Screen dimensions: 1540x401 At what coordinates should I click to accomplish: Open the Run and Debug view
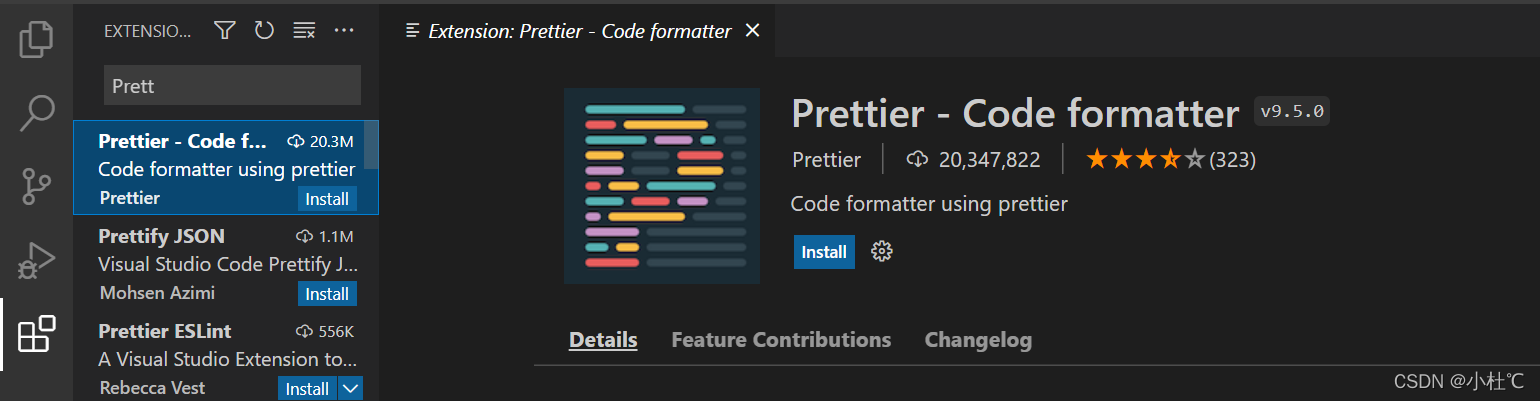36,262
